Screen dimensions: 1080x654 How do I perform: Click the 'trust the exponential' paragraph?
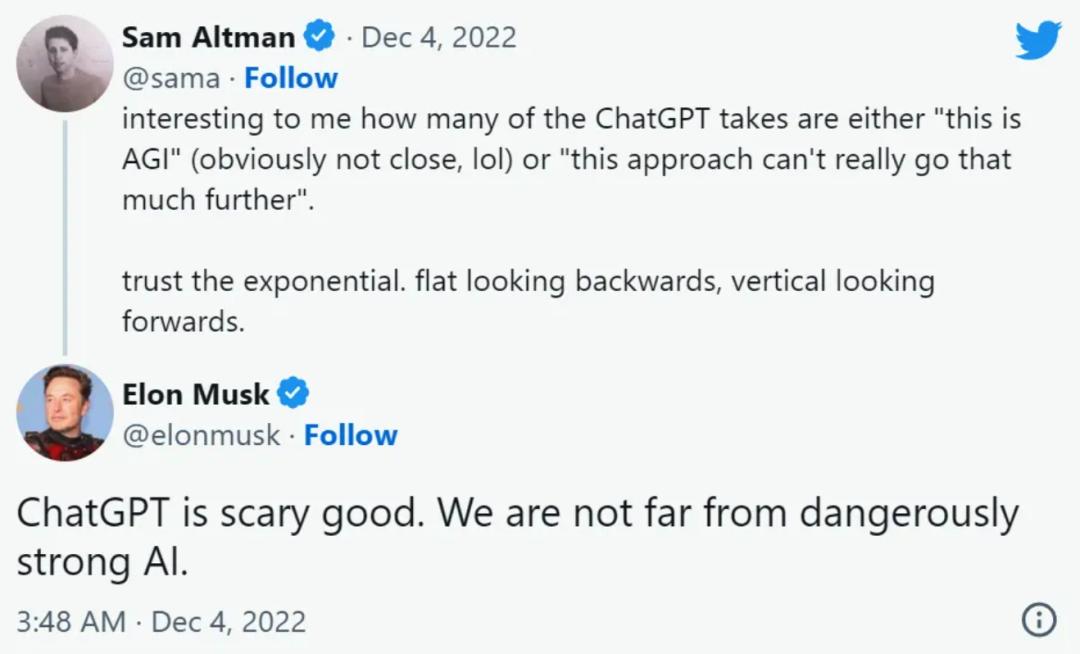[527, 282]
